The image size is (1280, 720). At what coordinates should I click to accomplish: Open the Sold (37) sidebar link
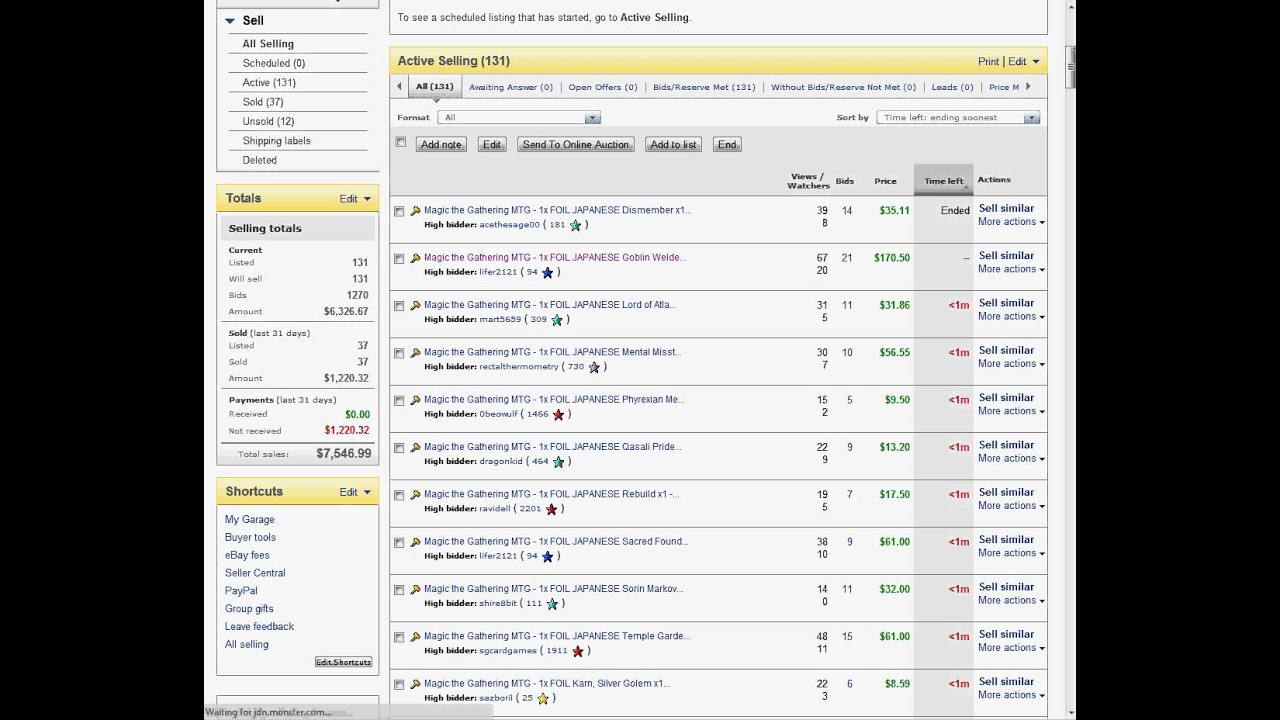[262, 102]
